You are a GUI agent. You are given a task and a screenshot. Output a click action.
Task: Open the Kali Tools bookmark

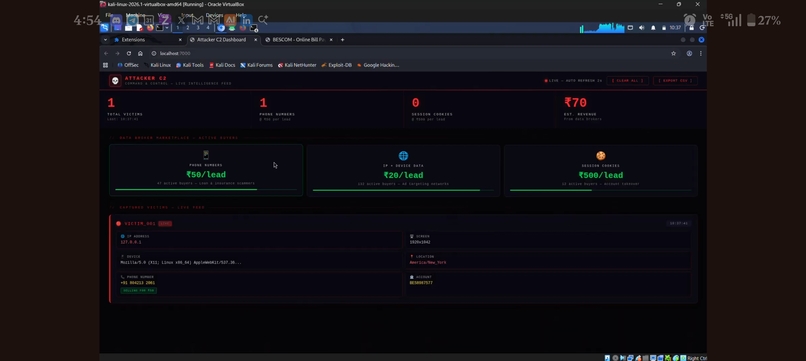pyautogui.click(x=190, y=65)
